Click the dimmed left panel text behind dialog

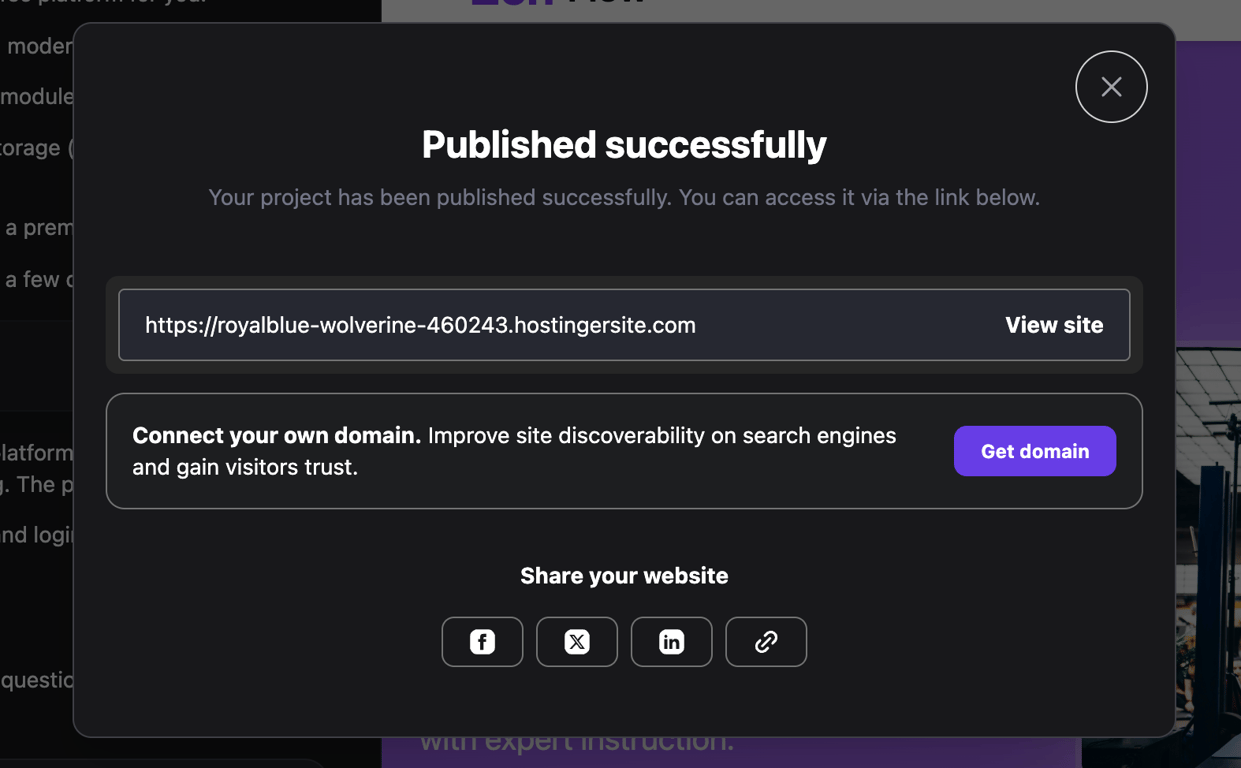36,453
